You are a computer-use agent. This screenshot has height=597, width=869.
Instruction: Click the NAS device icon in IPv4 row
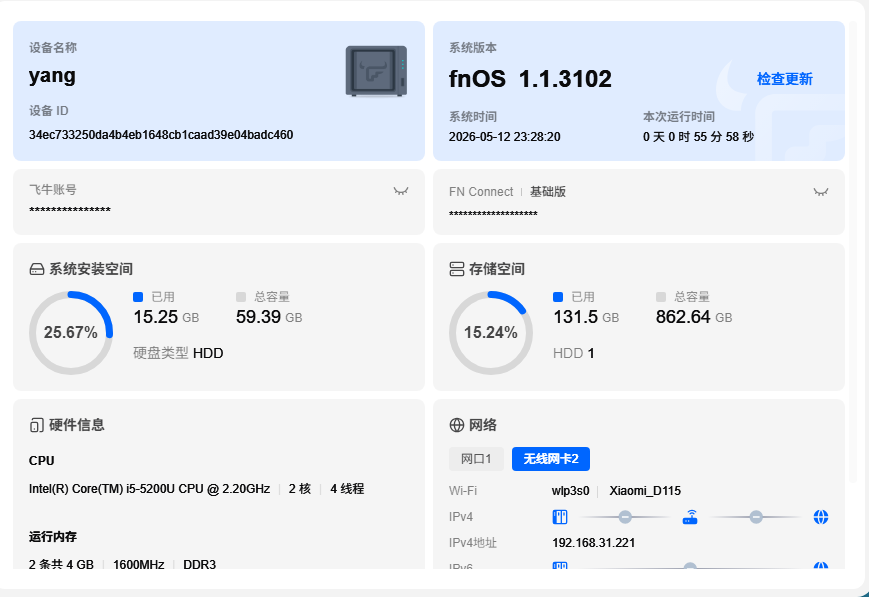[x=560, y=517]
